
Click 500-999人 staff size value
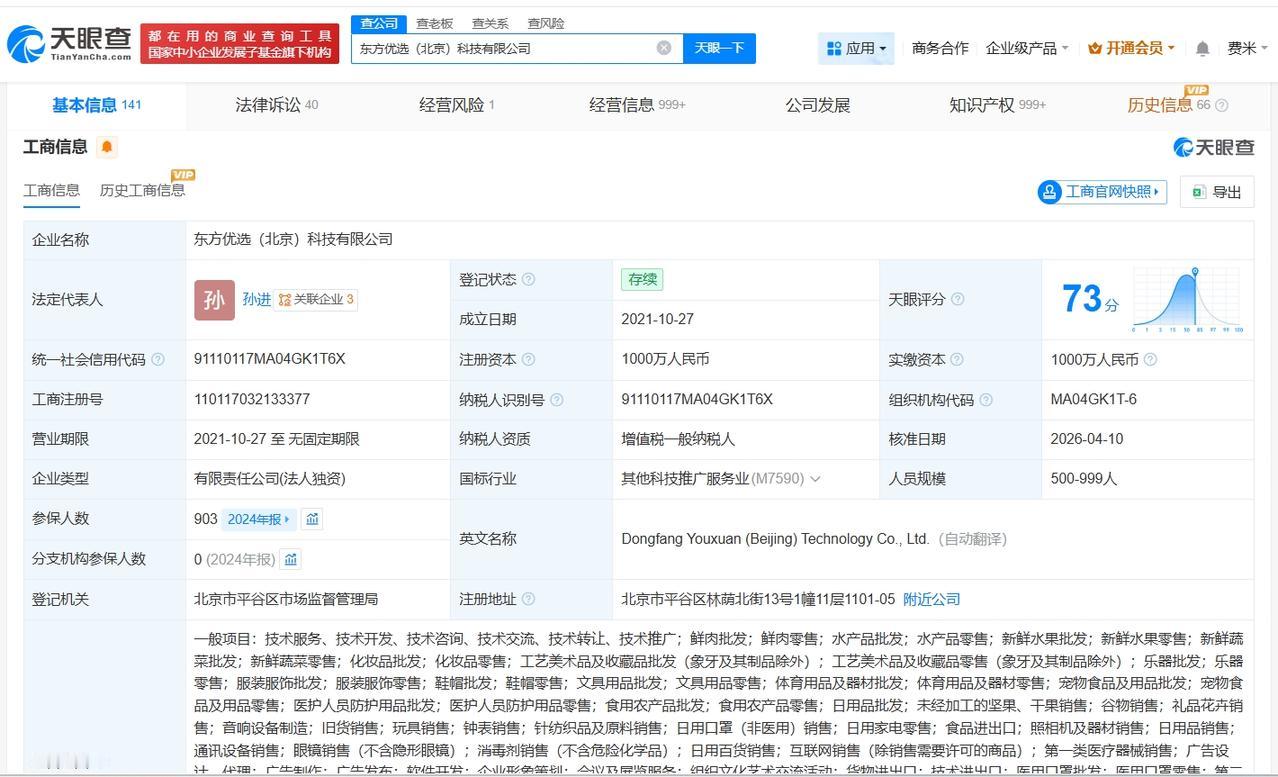click(x=1083, y=479)
